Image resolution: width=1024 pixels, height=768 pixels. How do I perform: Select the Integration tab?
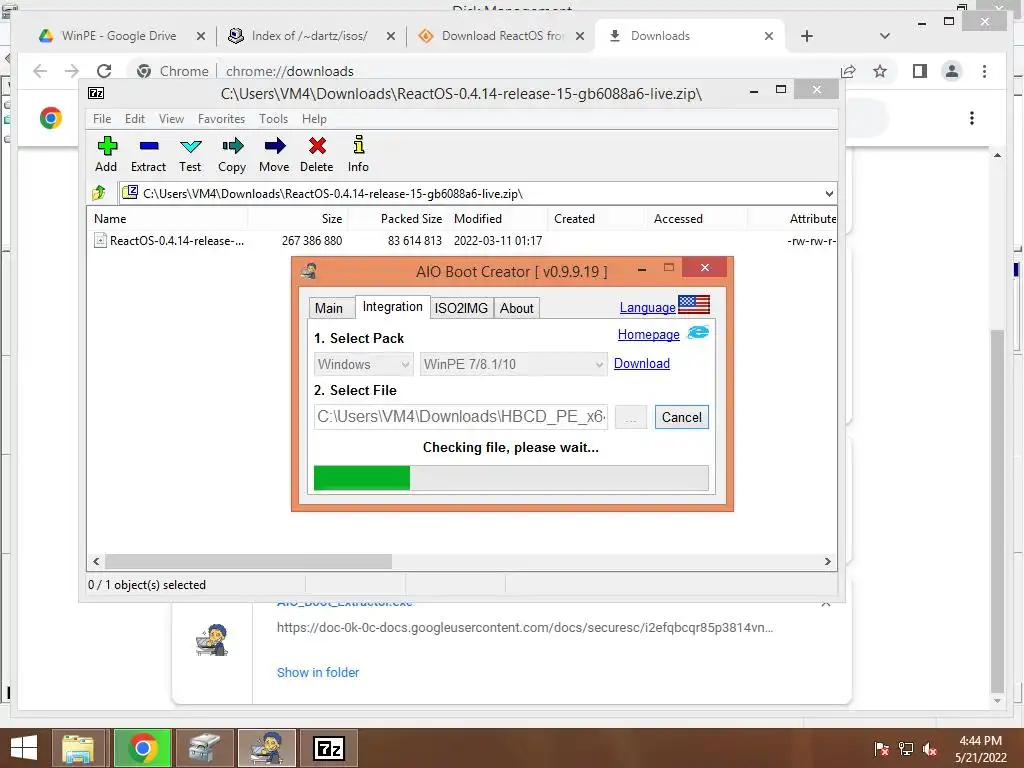click(392, 306)
